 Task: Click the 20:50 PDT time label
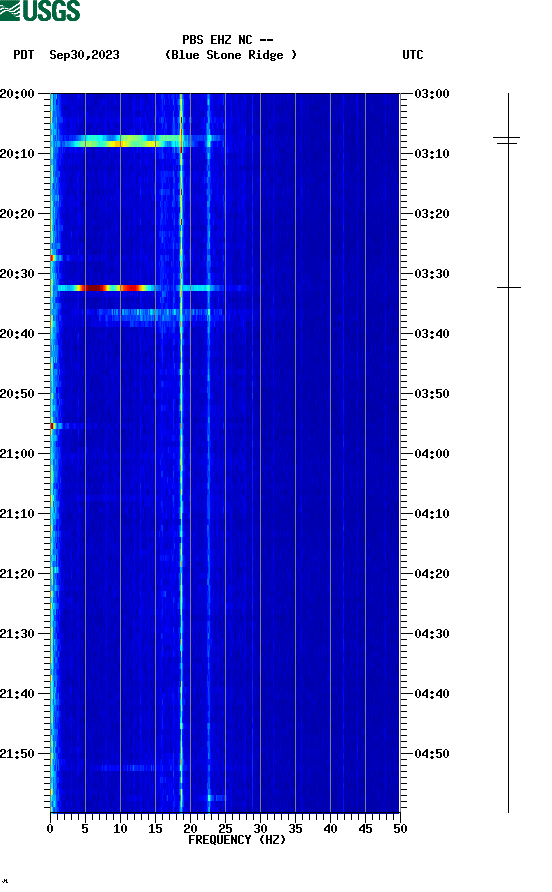pos(18,394)
